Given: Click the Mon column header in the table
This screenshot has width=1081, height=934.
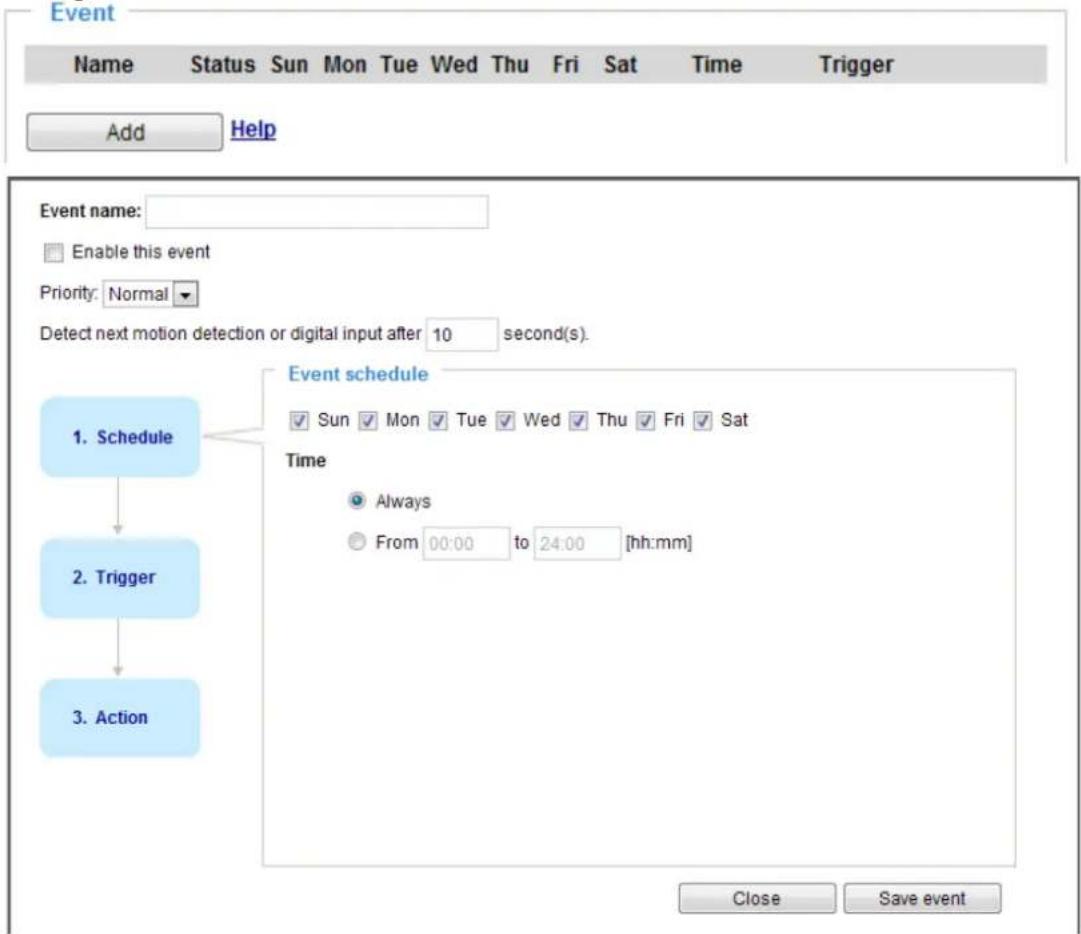Looking at the screenshot, I should click(345, 65).
